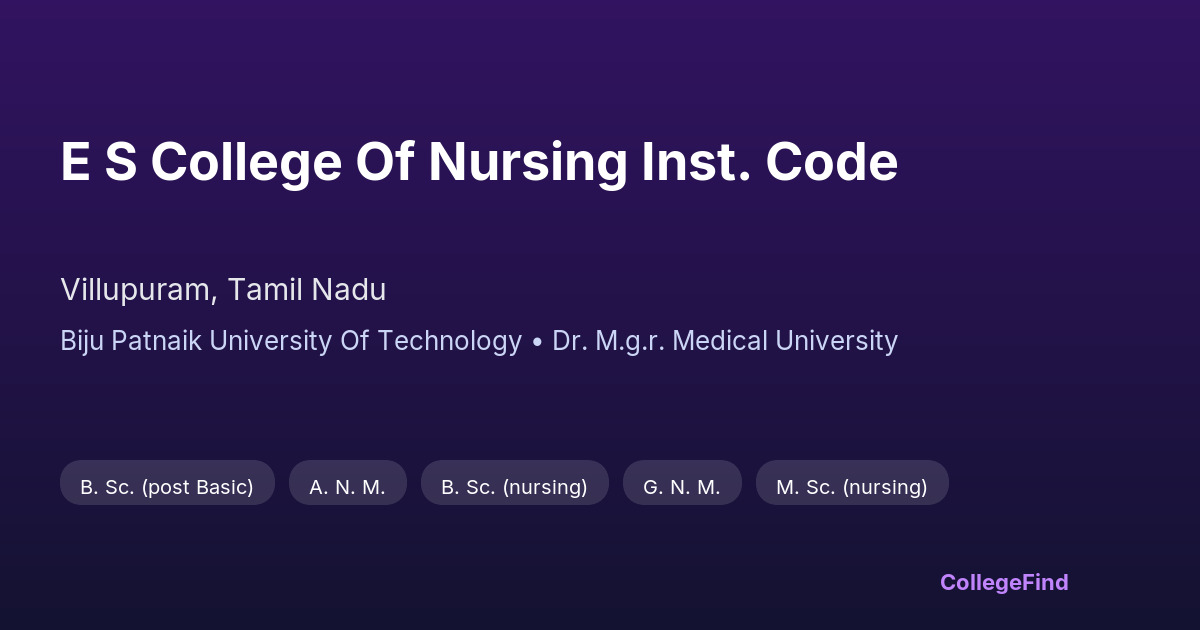Viewport: 1200px width, 630px height.
Task: Pick the G. N. M. course chip
Action: coord(682,487)
